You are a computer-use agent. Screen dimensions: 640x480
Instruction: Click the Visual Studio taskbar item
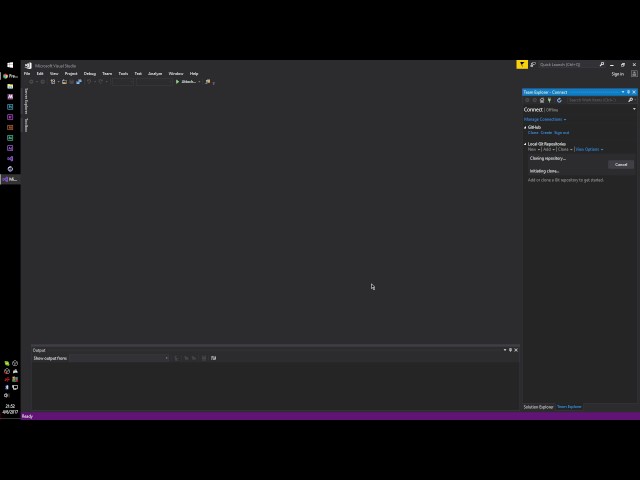(10, 179)
